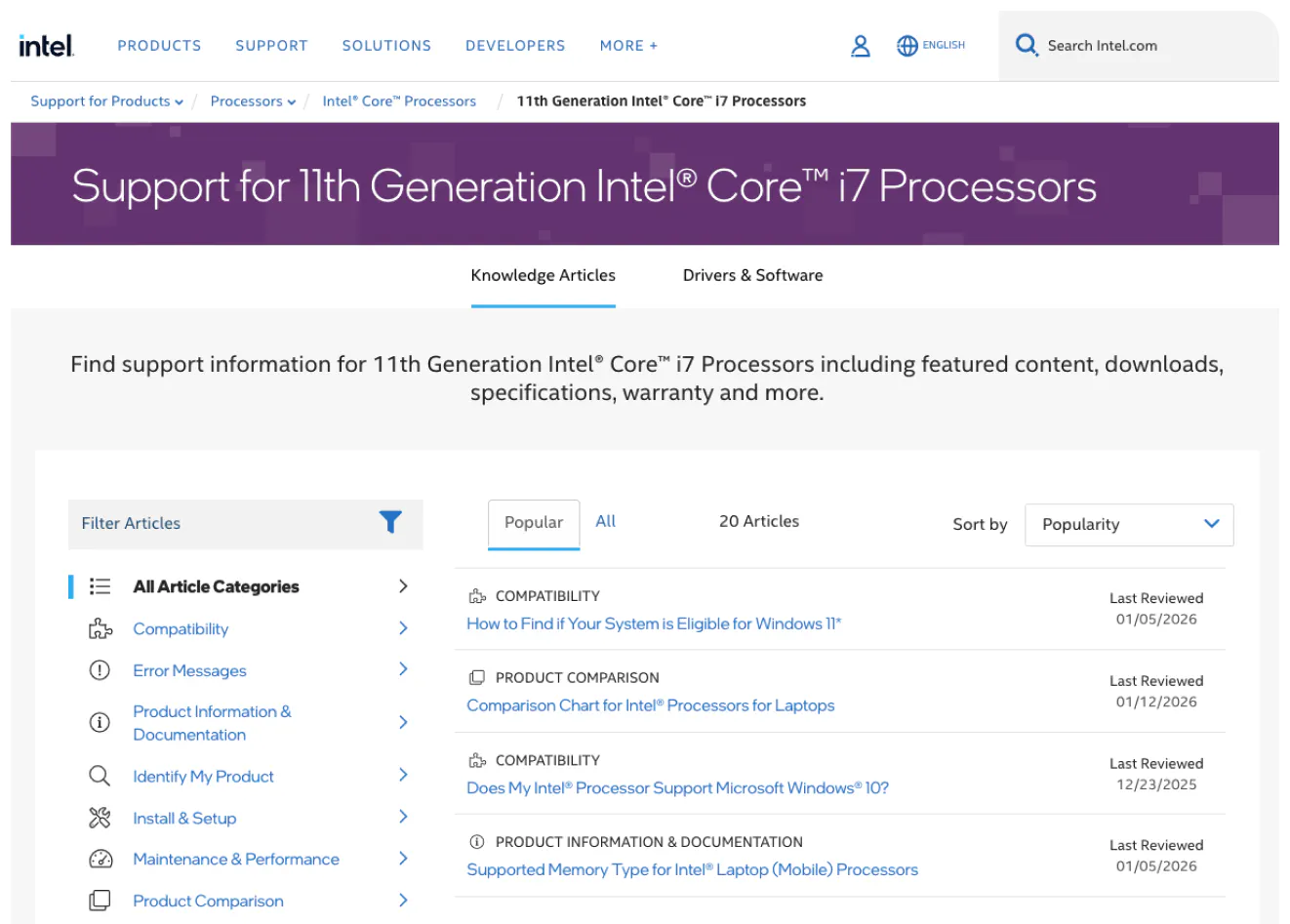Viewport: 1290px width, 924px height.
Task: Select the All articles tab
Action: 605,522
